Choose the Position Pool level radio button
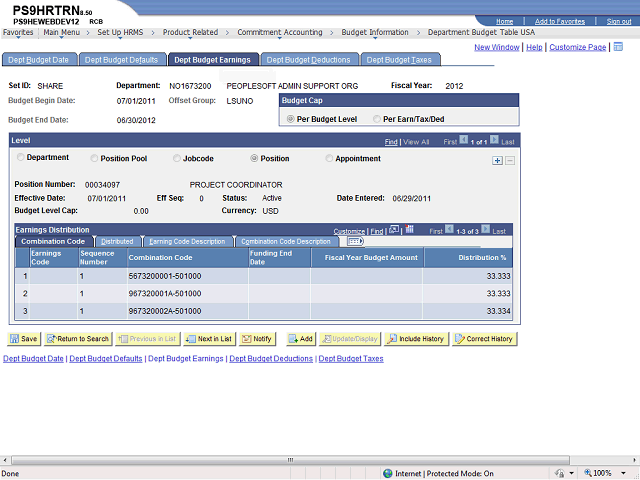 (94, 158)
